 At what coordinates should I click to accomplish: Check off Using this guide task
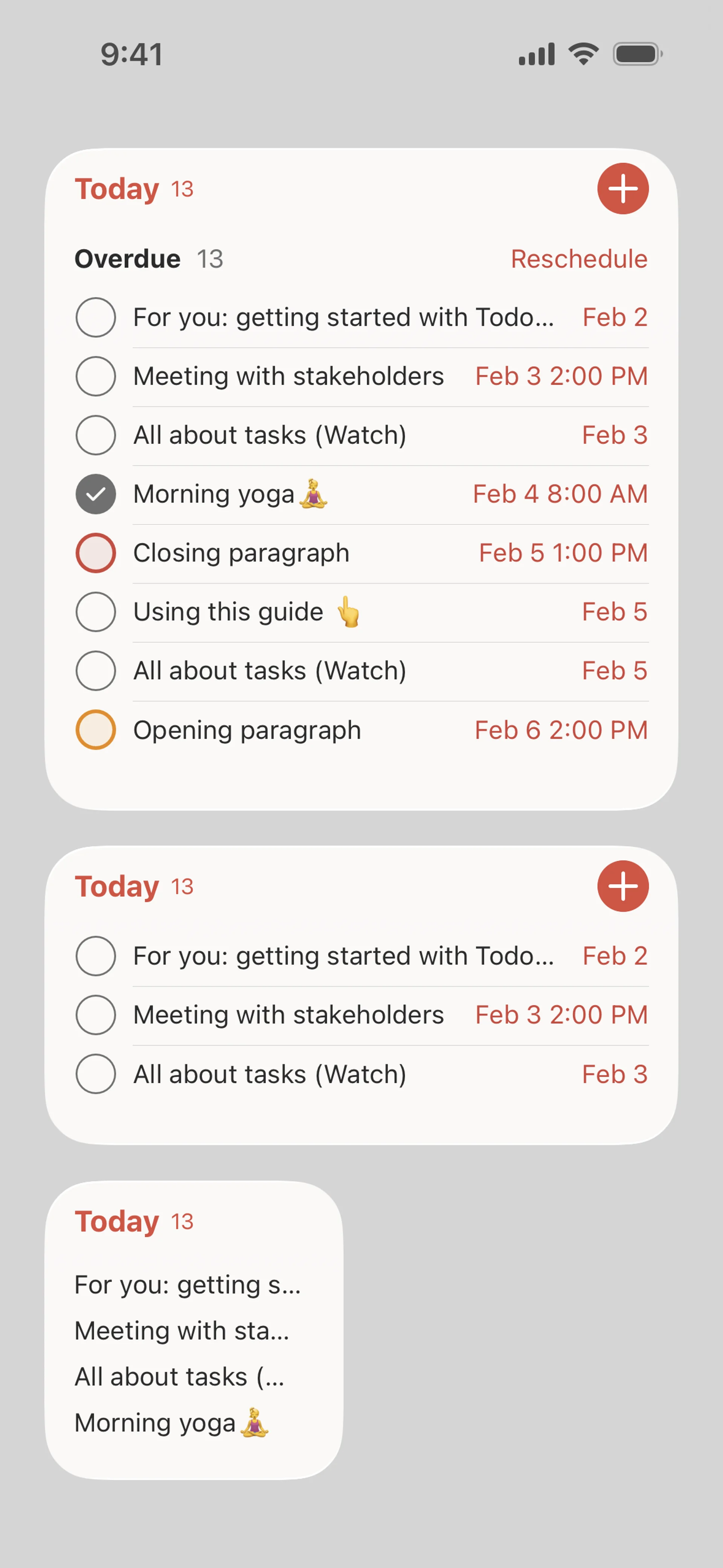96,612
